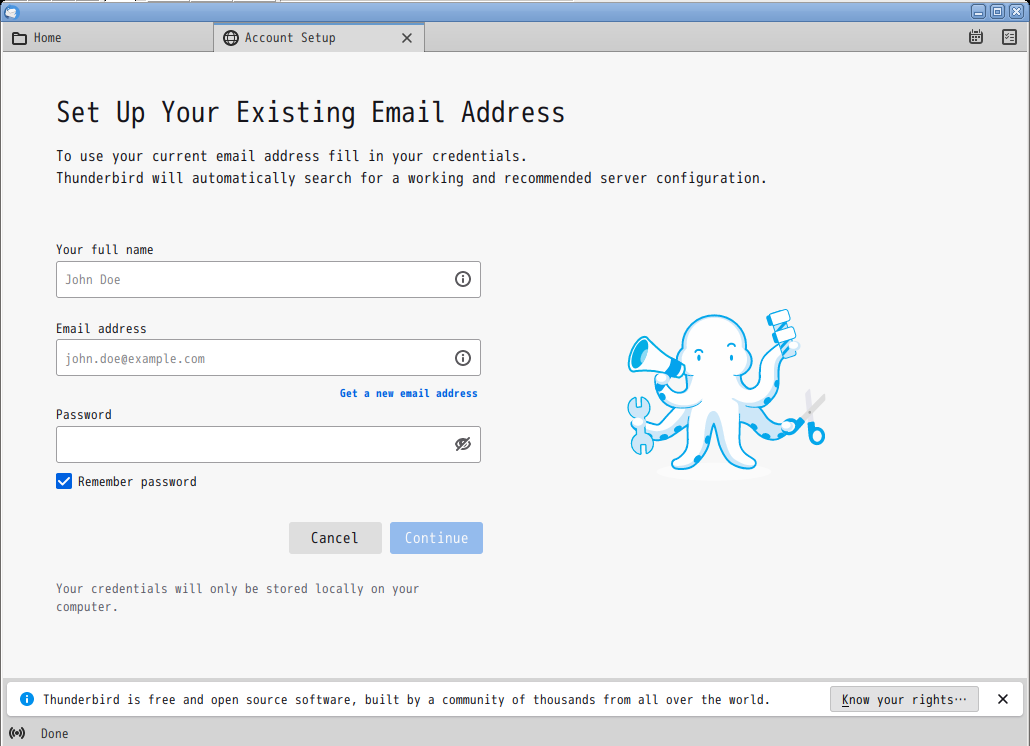The width and height of the screenshot is (1030, 746).
Task: Click the info icon in full name field
Action: click(463, 279)
